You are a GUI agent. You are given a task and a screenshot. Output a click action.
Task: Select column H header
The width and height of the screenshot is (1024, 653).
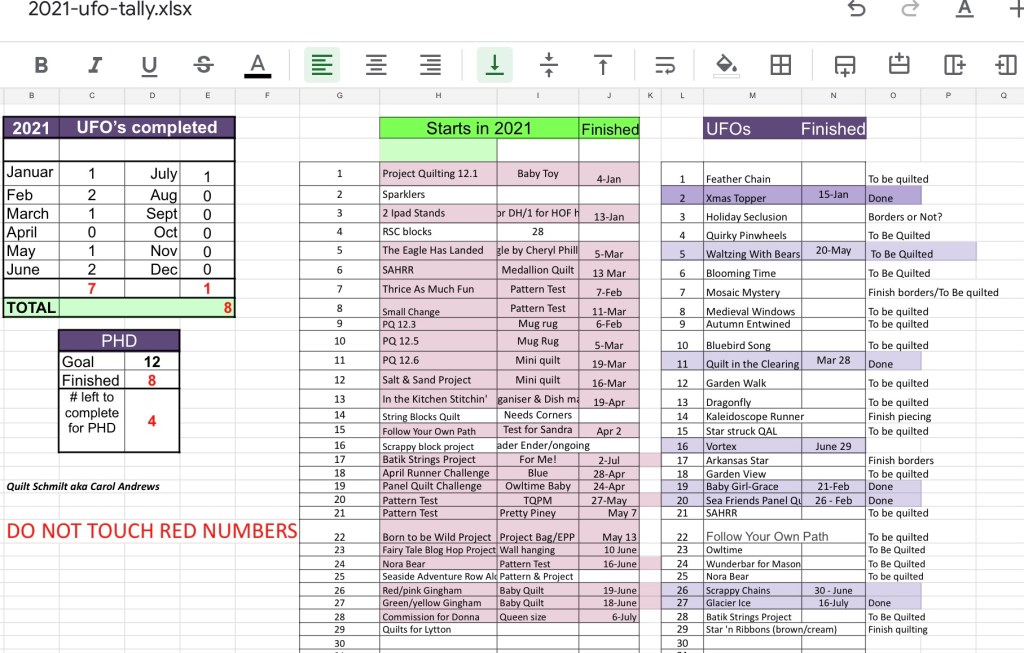438,96
